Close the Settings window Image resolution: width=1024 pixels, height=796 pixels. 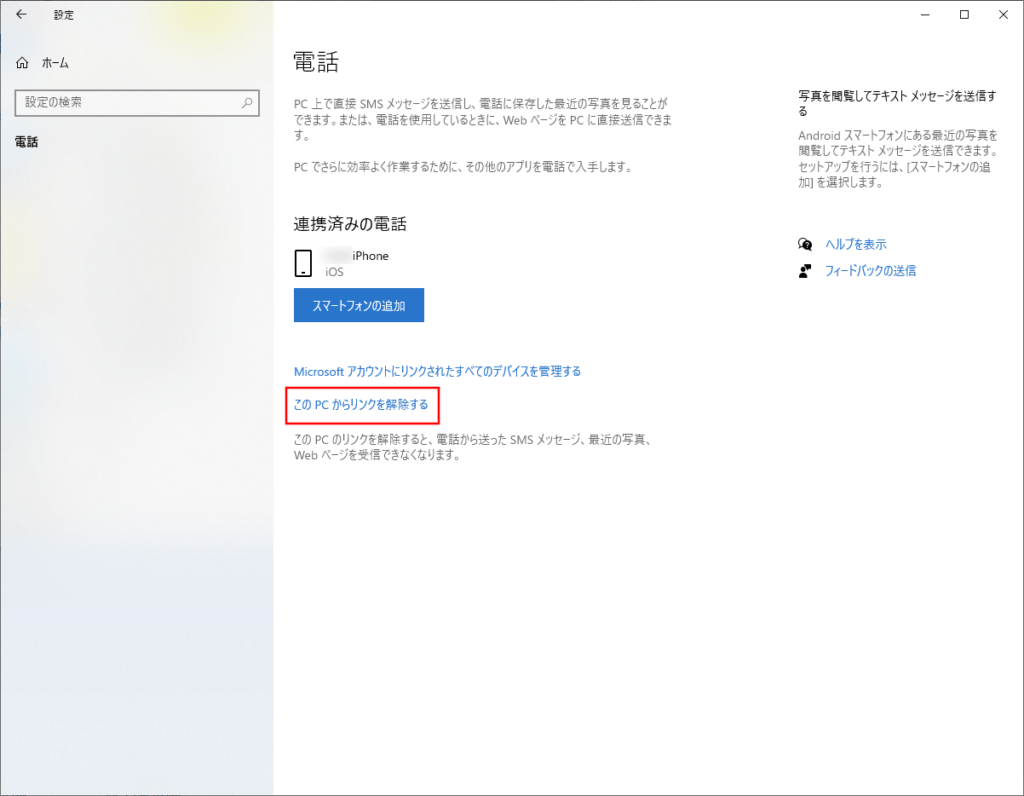pyautogui.click(x=1003, y=14)
